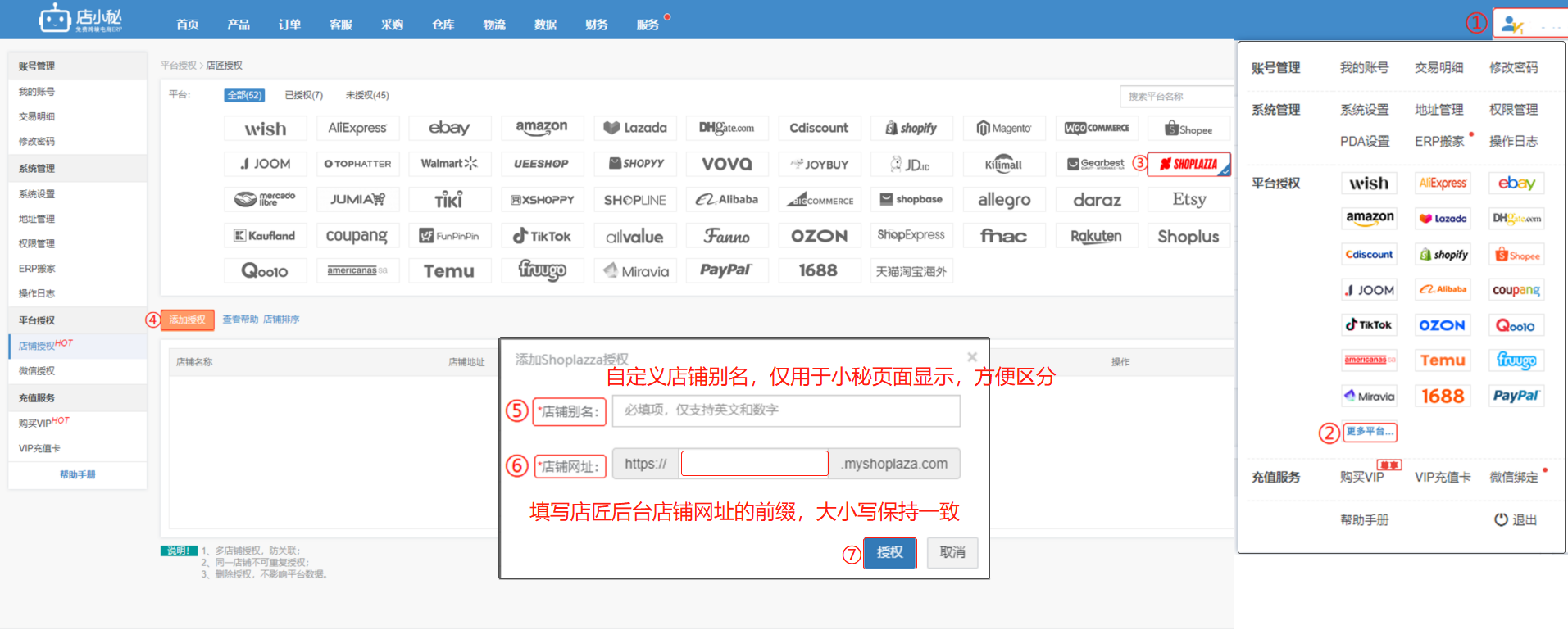Click 平台授权 breadcrumb link
This screenshot has width=1568, height=630.
point(178,66)
